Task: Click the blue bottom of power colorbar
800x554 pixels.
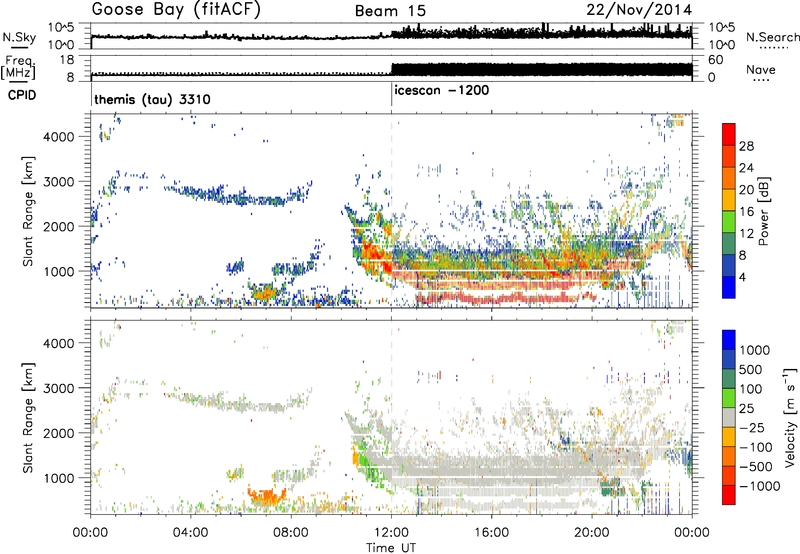Action: coord(729,288)
